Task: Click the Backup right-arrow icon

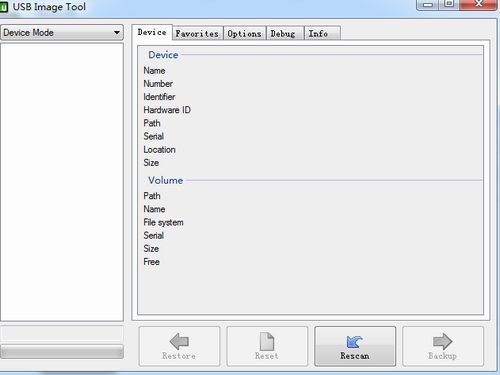Action: pyautogui.click(x=442, y=341)
